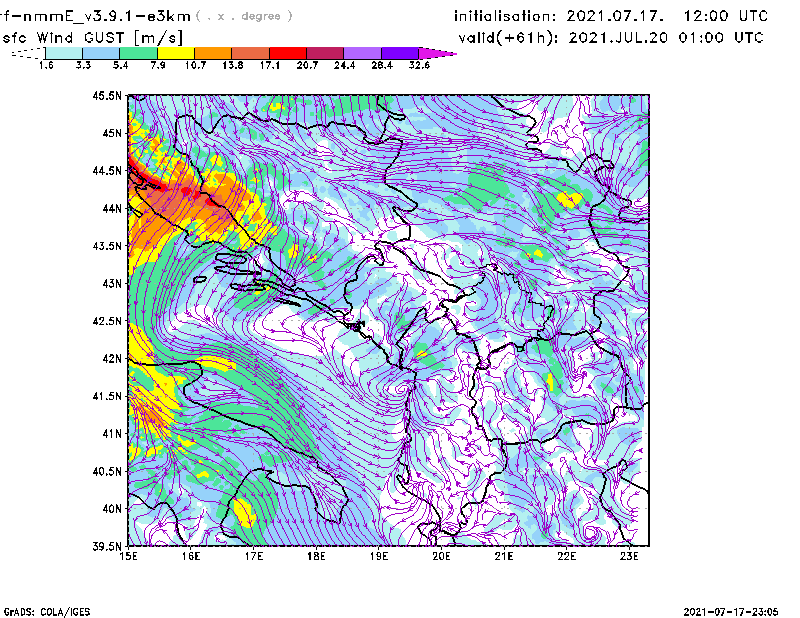Click the 41N latitude label

point(112,434)
